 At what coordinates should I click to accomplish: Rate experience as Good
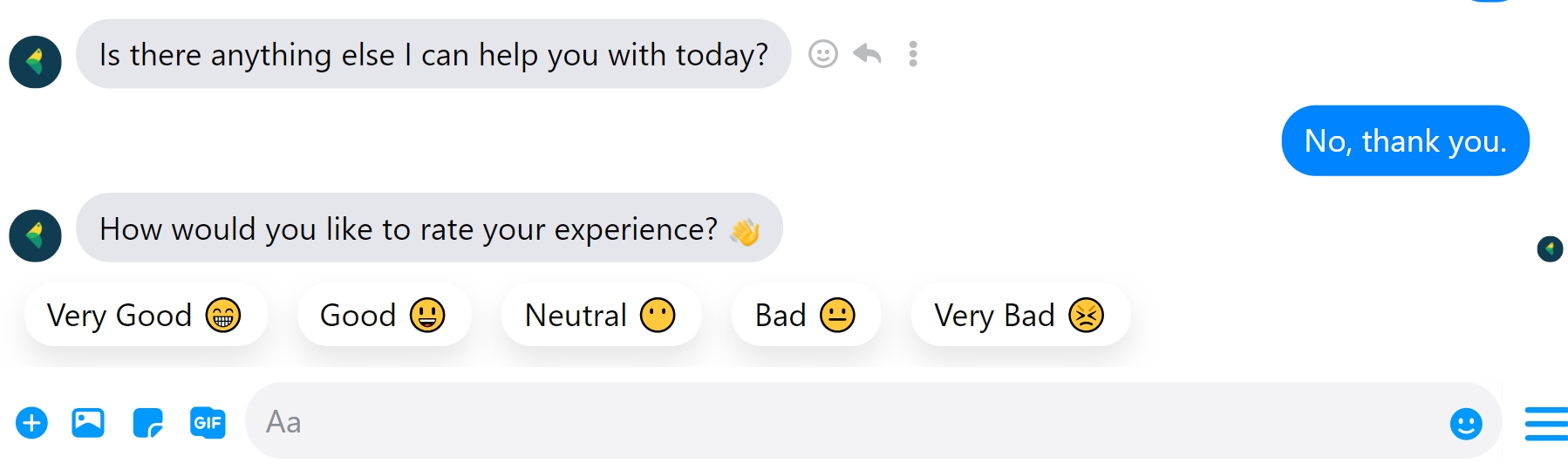[x=384, y=315]
